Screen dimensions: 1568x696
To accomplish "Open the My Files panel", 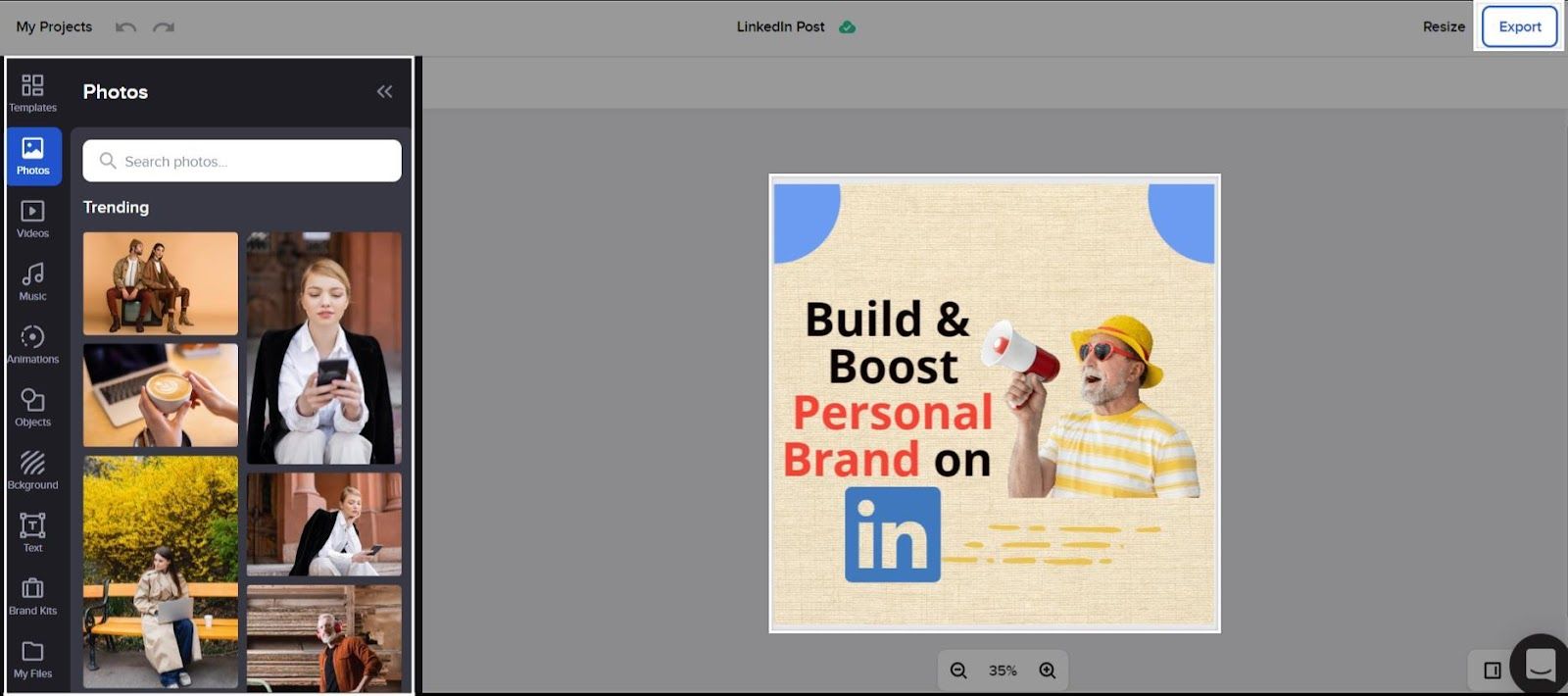I will [32, 659].
